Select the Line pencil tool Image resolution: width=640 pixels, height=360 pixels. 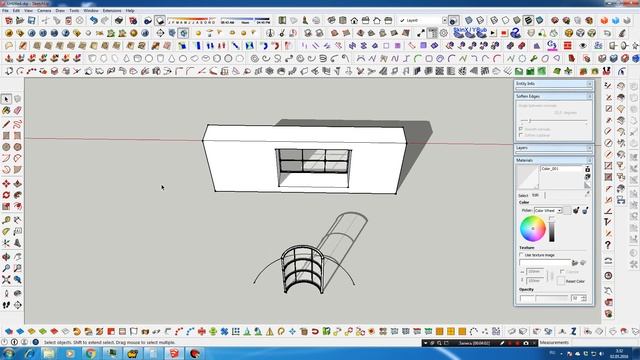[x=6, y=124]
